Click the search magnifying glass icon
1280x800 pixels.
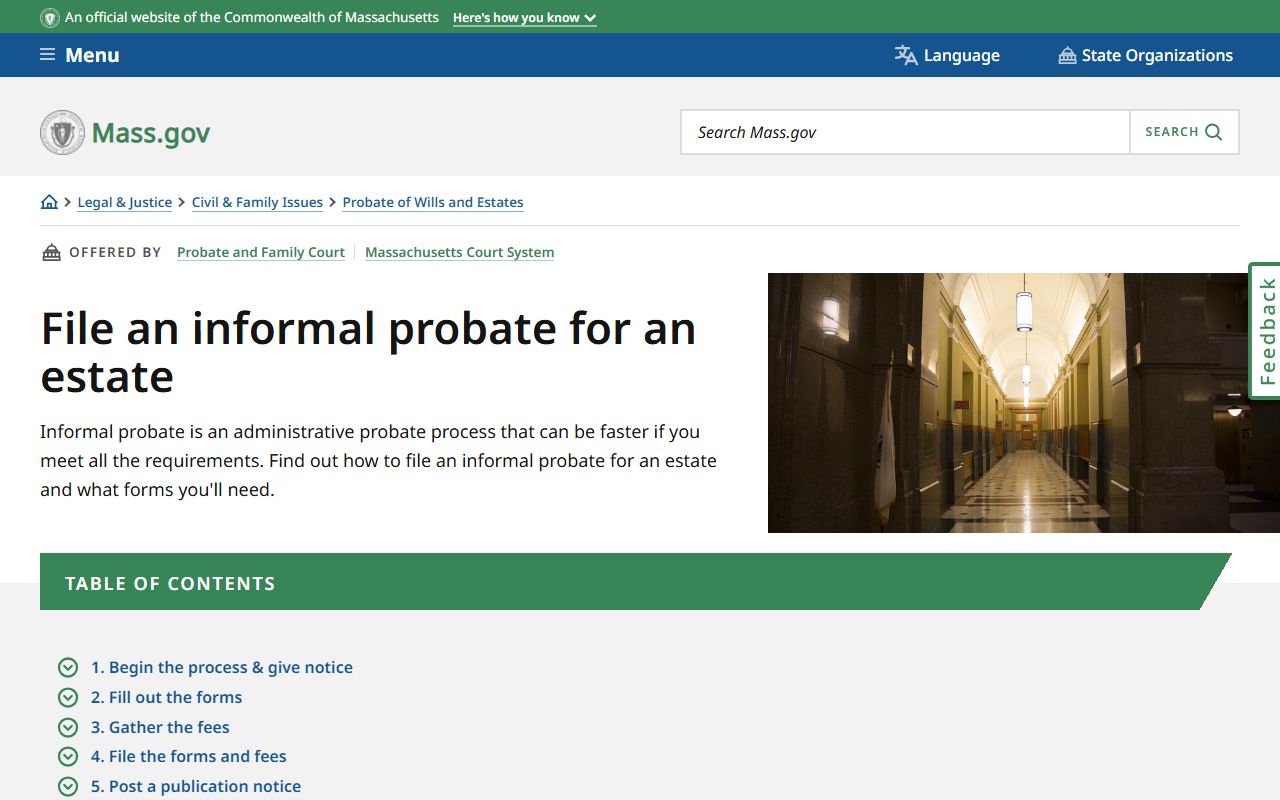1214,132
